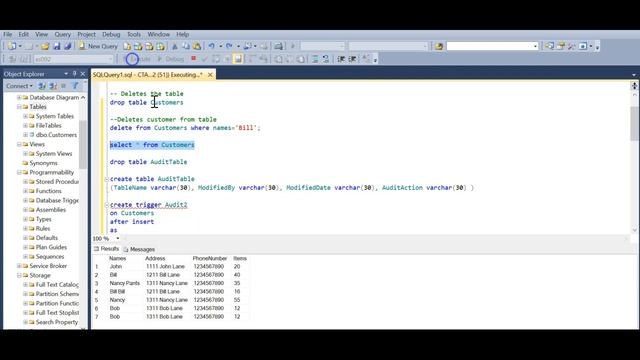Image resolution: width=640 pixels, height=360 pixels.
Task: Expand the Stored Procedures node
Action: [x=25, y=182]
